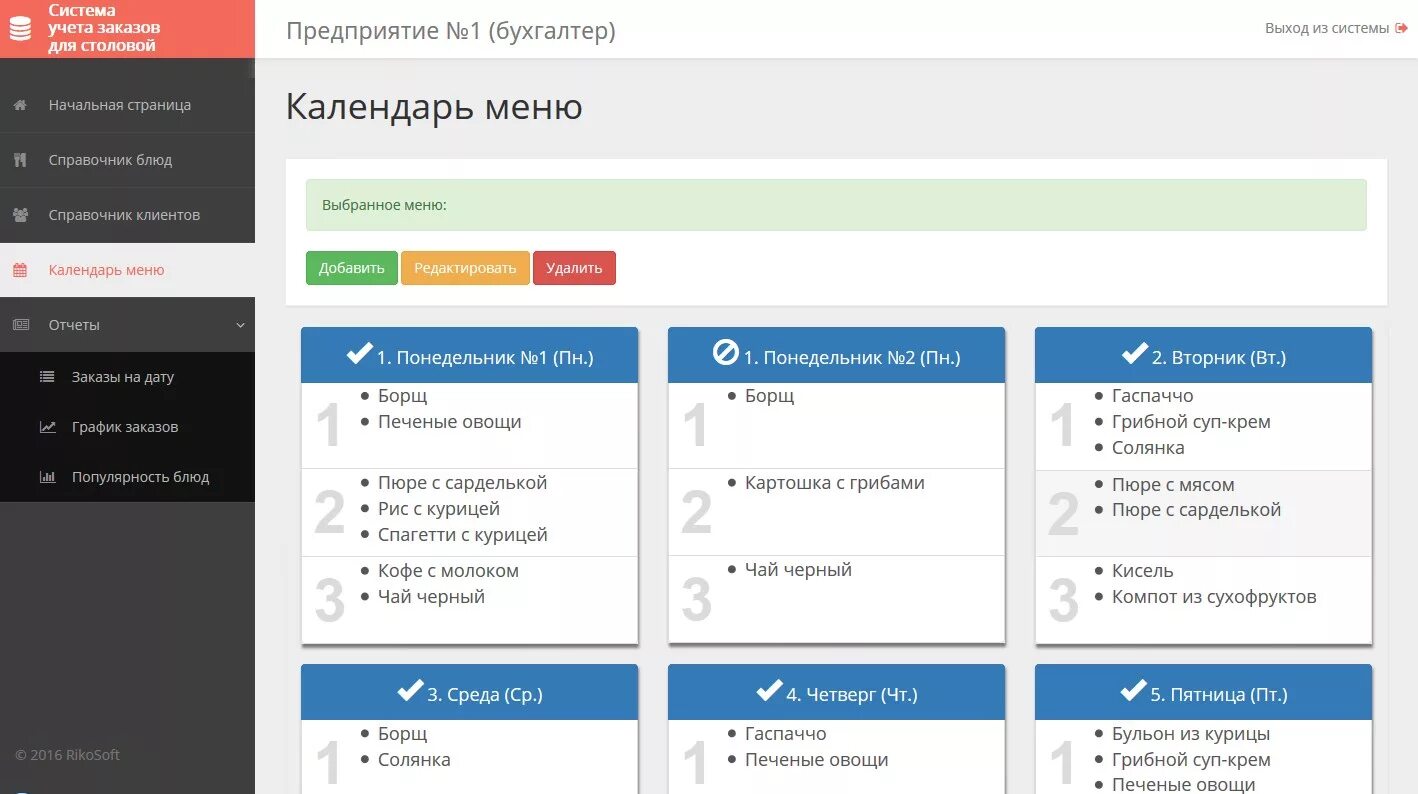Click Печеные овощи in Четверг card
This screenshot has width=1418, height=794.
817,760
